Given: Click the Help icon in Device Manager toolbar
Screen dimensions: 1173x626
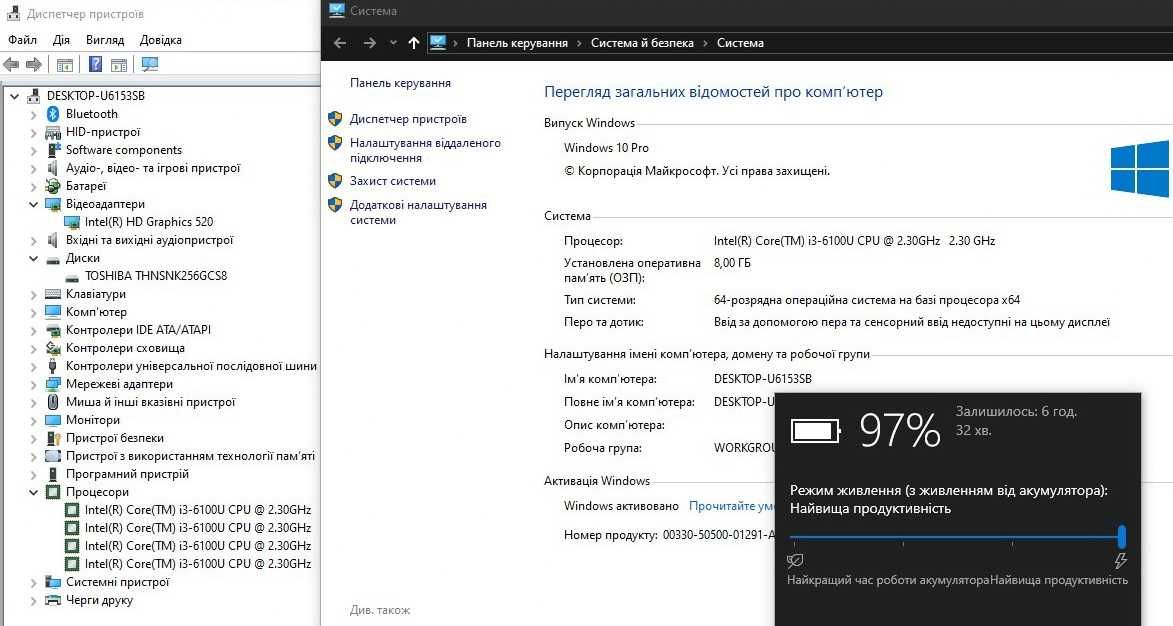Looking at the screenshot, I should click(95, 64).
